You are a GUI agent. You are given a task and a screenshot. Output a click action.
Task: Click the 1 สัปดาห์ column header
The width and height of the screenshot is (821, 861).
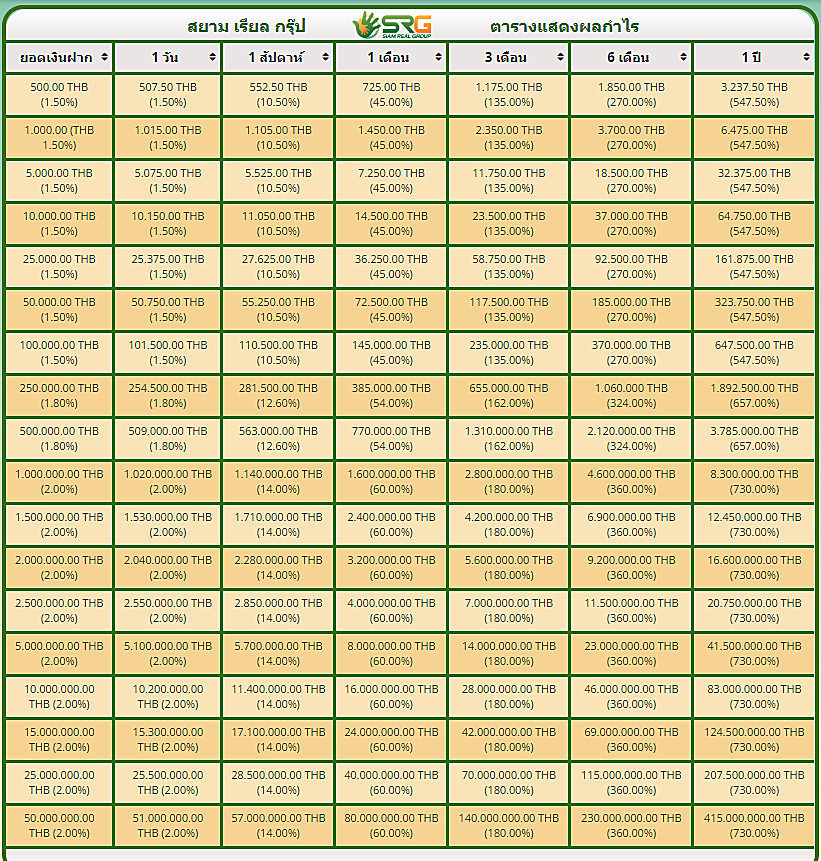click(278, 58)
